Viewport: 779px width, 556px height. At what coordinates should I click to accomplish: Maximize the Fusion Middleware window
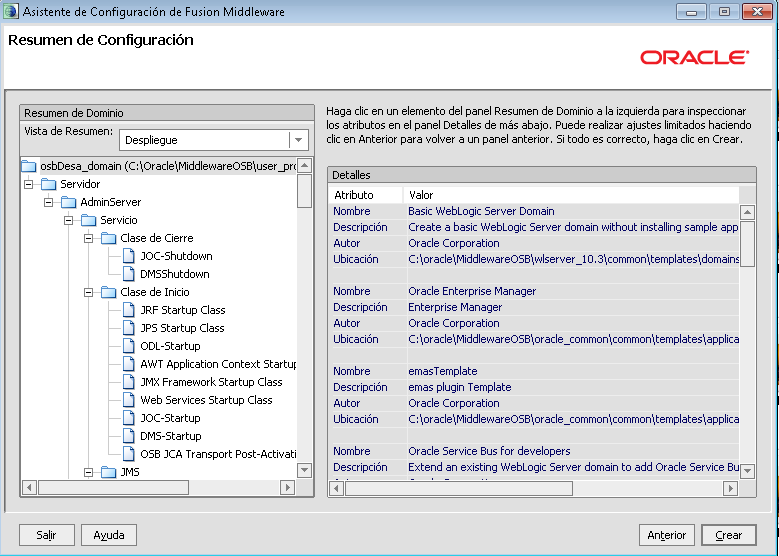coord(724,11)
